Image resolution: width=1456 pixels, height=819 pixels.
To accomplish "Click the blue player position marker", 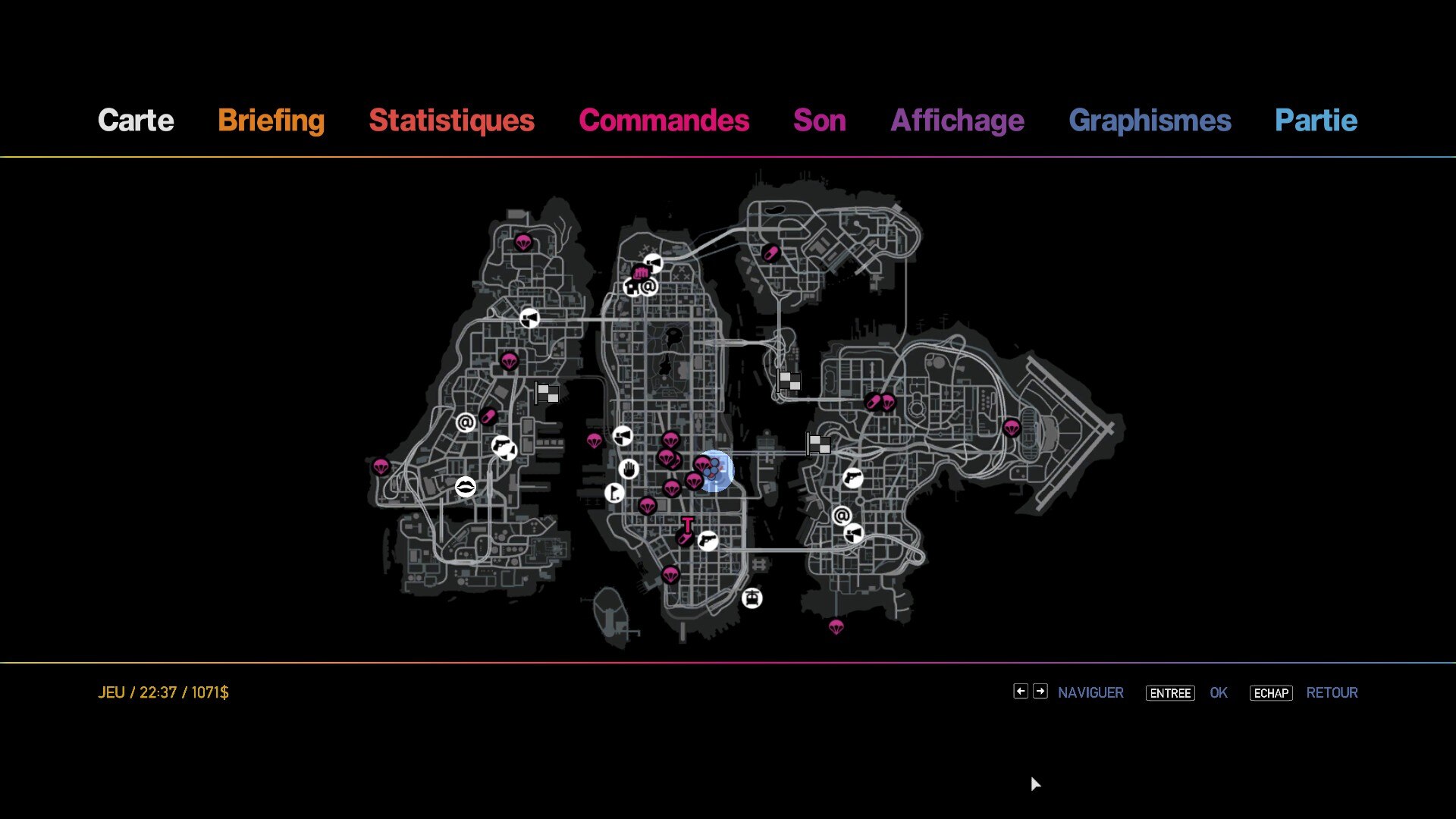I will 714,471.
